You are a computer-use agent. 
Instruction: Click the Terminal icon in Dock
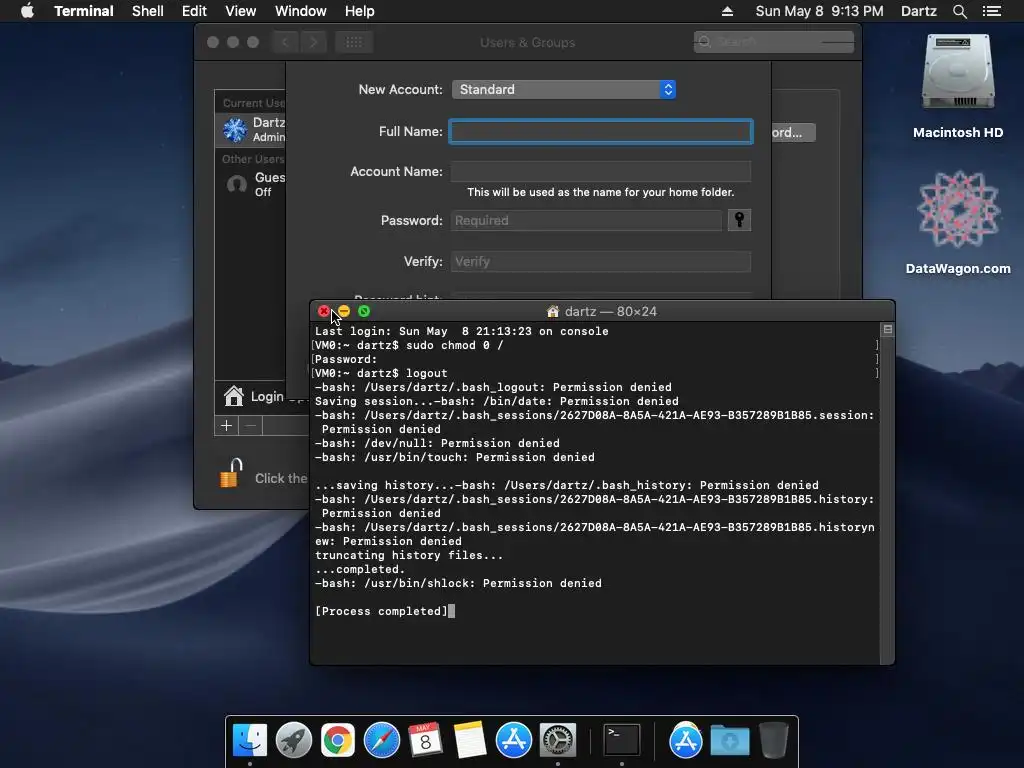621,741
